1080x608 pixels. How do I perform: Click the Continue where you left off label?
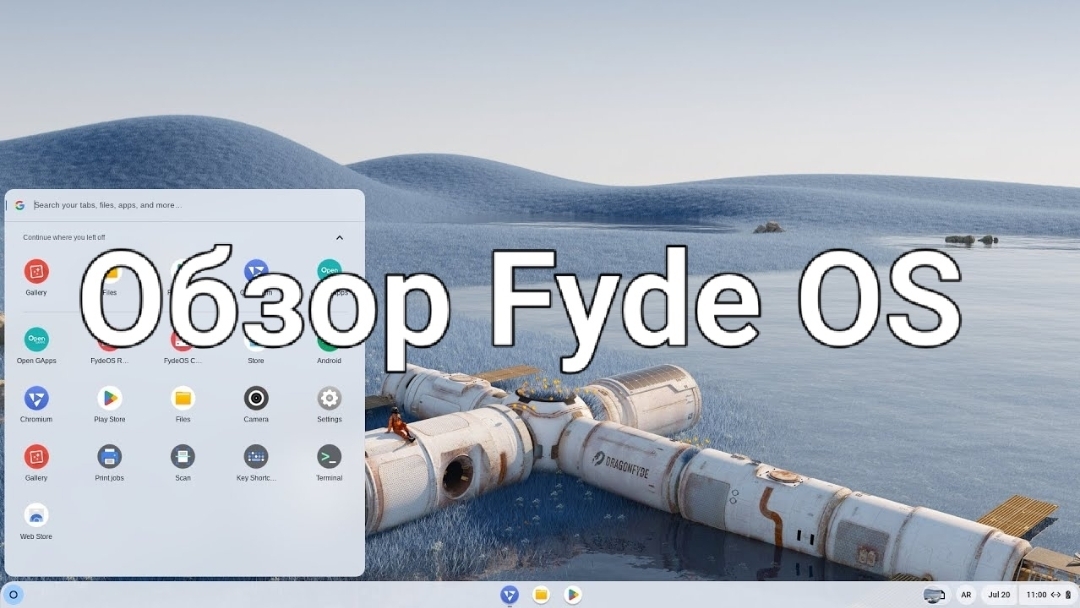tap(64, 238)
